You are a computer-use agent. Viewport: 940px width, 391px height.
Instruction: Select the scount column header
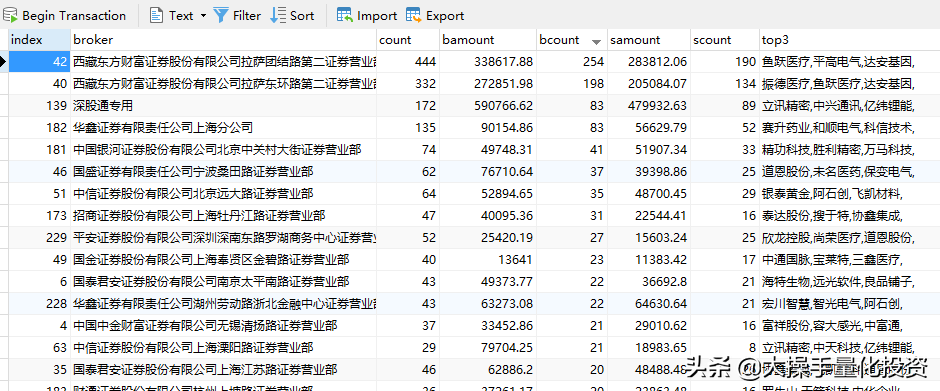724,40
